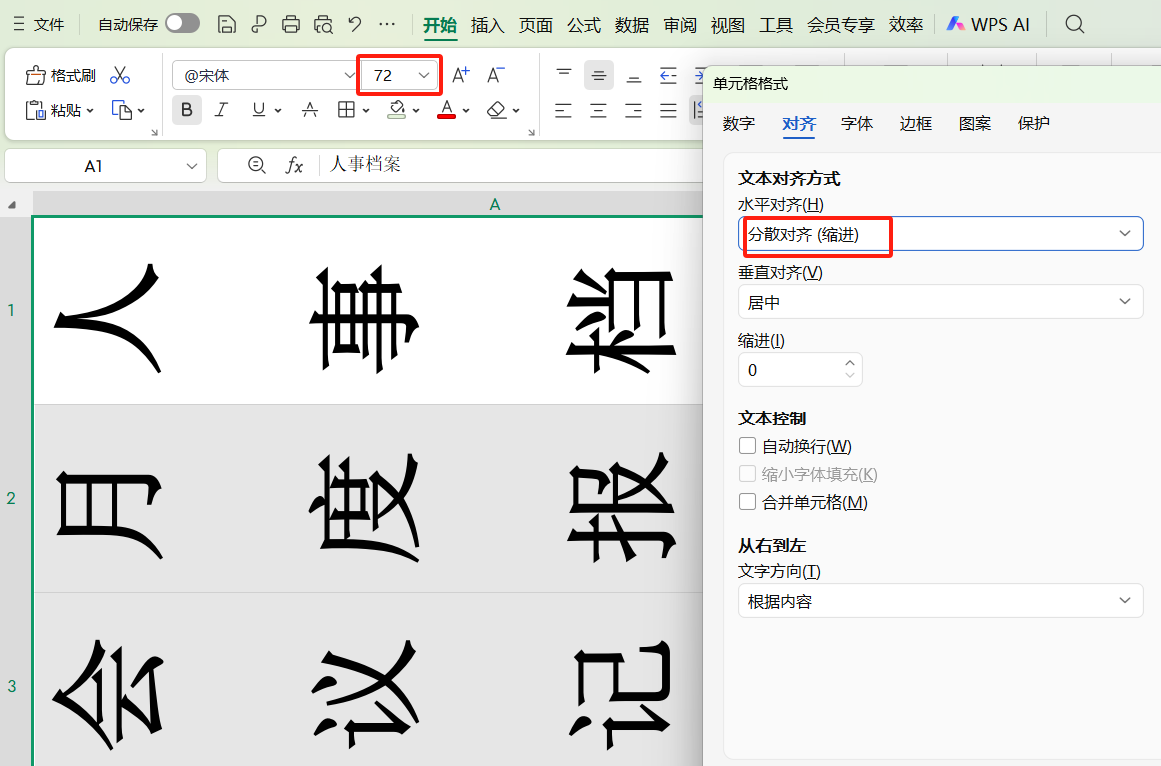Switch to the 字体 tab in cell format dialog

856,123
